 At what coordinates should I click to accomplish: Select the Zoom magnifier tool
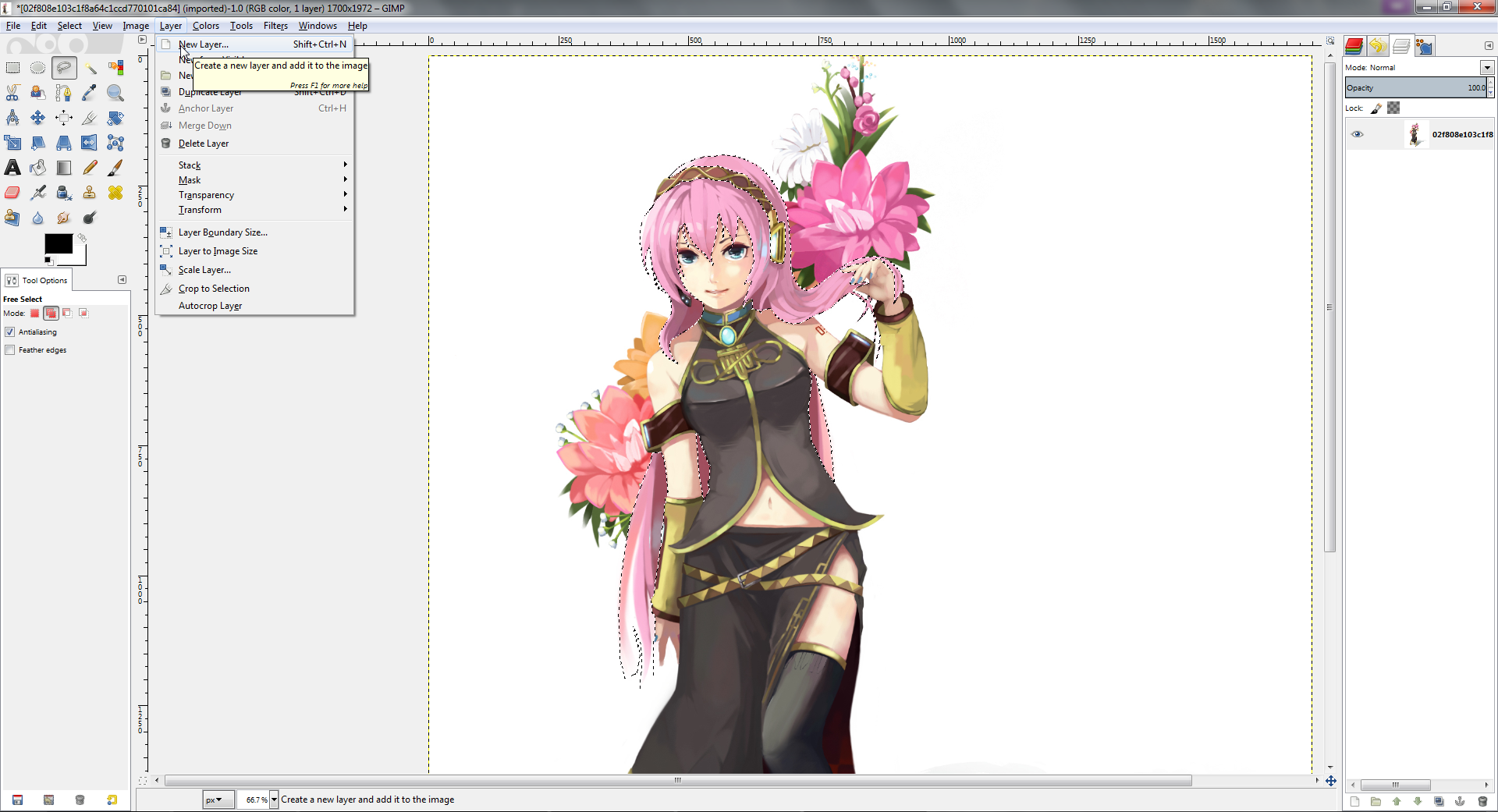[115, 93]
